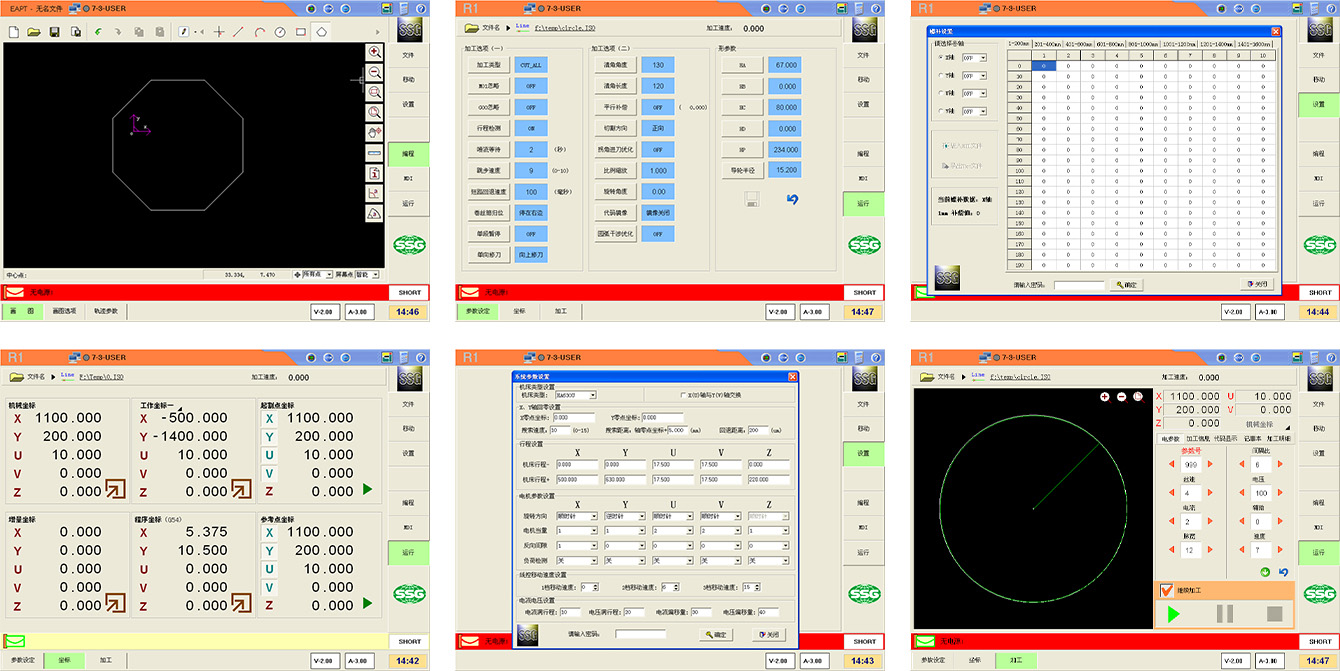Switch to 记事本 tab in circle run window
Image resolution: width=1340 pixels, height=671 pixels.
(x=1252, y=438)
